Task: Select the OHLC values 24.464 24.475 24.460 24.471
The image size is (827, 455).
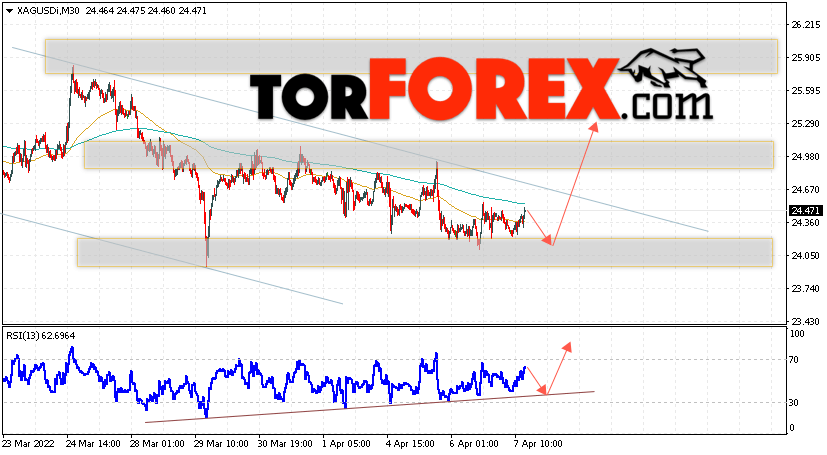Action: tap(144, 11)
